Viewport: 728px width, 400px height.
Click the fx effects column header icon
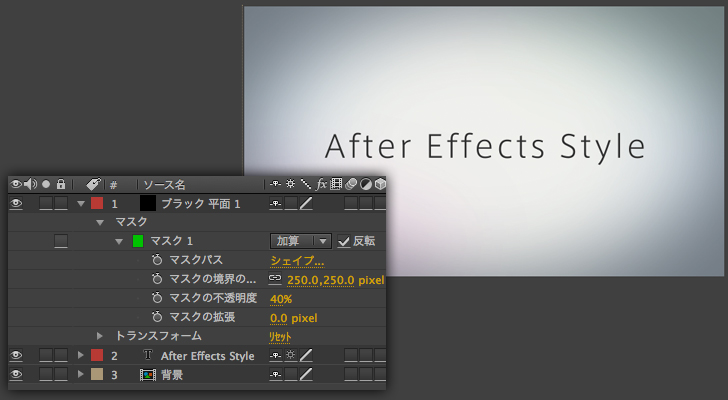[x=321, y=184]
